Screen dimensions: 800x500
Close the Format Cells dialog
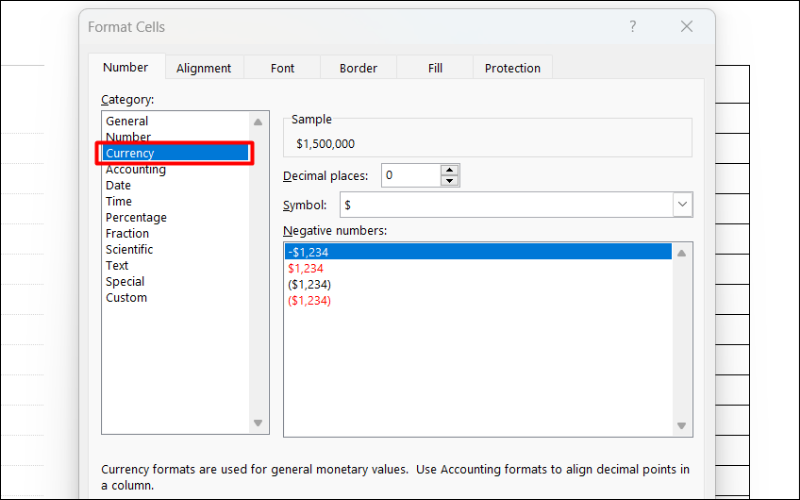[x=686, y=27]
